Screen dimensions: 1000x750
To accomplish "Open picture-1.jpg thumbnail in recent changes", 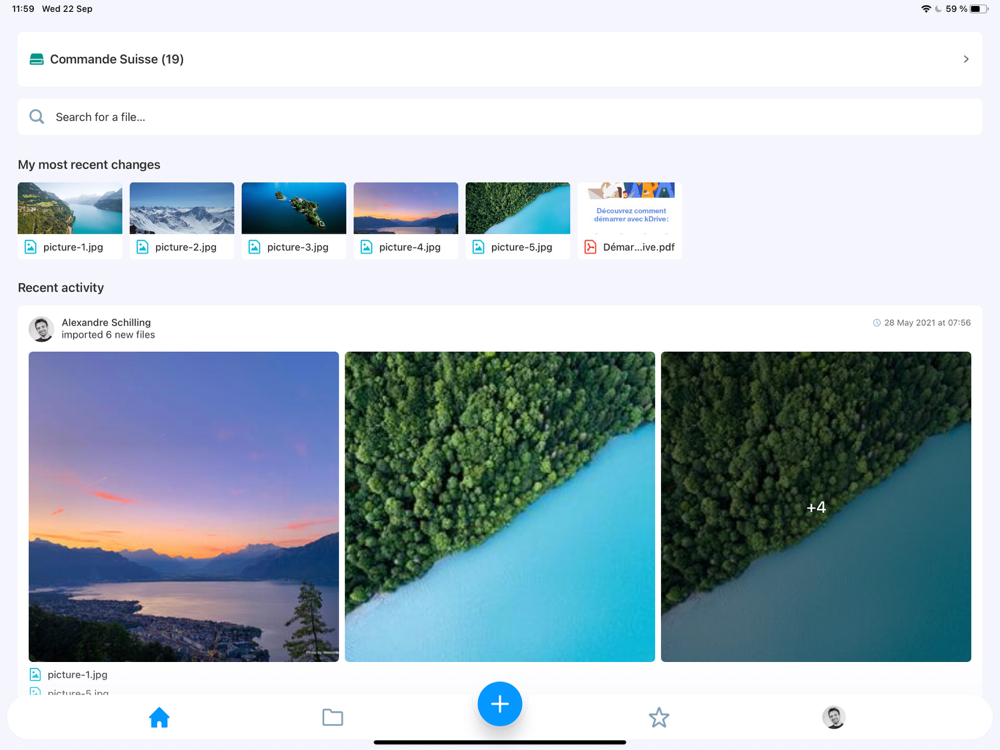I will (70, 209).
